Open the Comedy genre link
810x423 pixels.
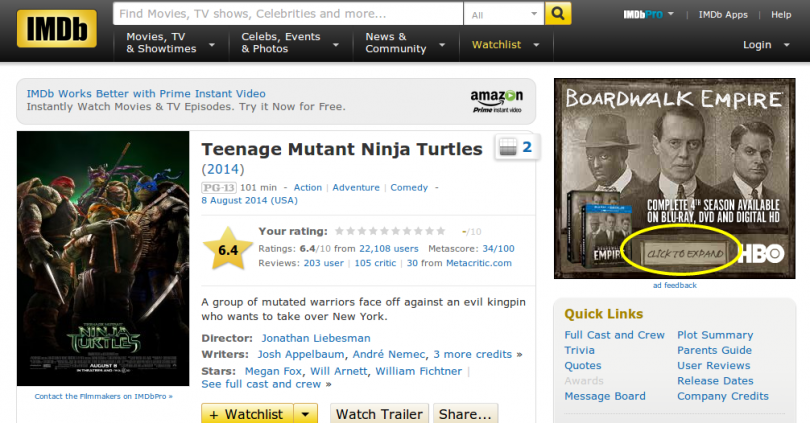tap(409, 187)
